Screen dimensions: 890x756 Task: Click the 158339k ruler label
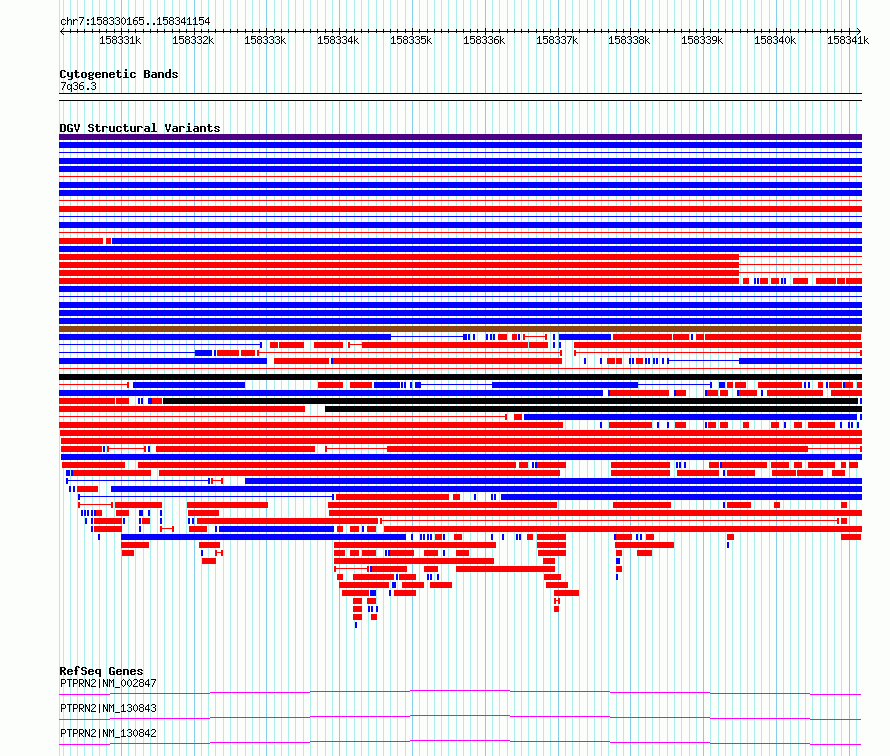[x=702, y=40]
